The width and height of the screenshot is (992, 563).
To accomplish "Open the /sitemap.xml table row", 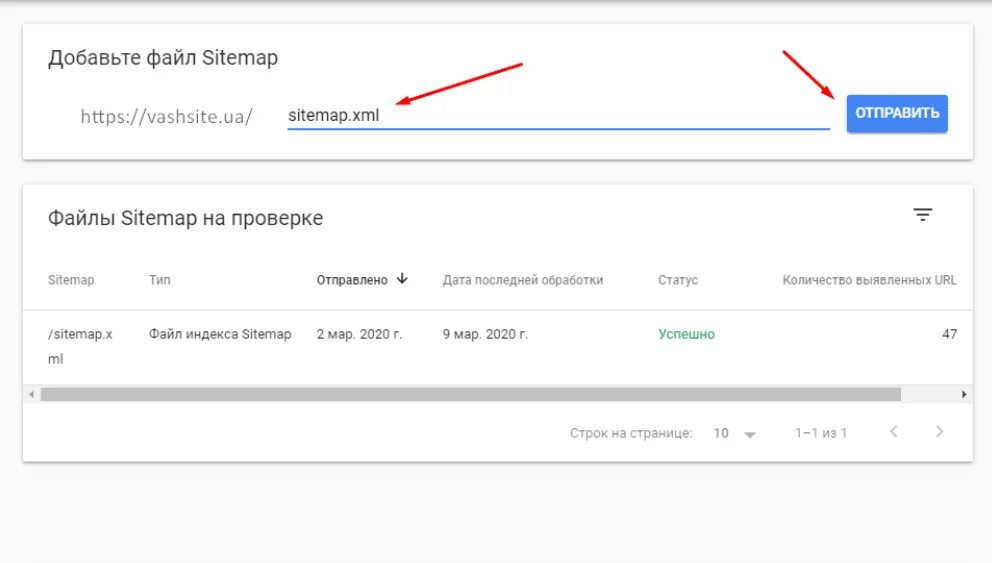I will 498,346.
